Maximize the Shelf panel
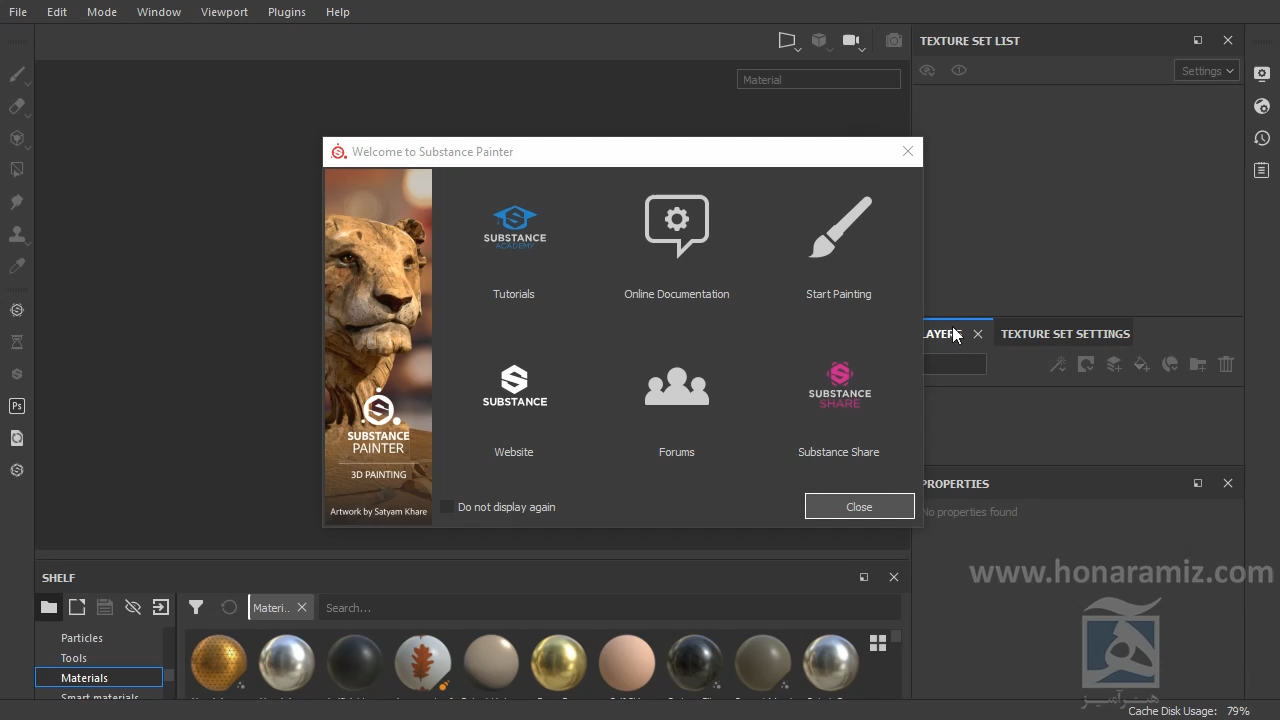 [864, 577]
